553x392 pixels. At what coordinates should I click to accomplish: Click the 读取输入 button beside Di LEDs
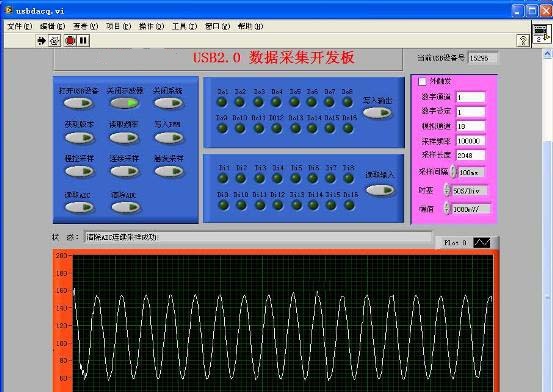[x=380, y=190]
